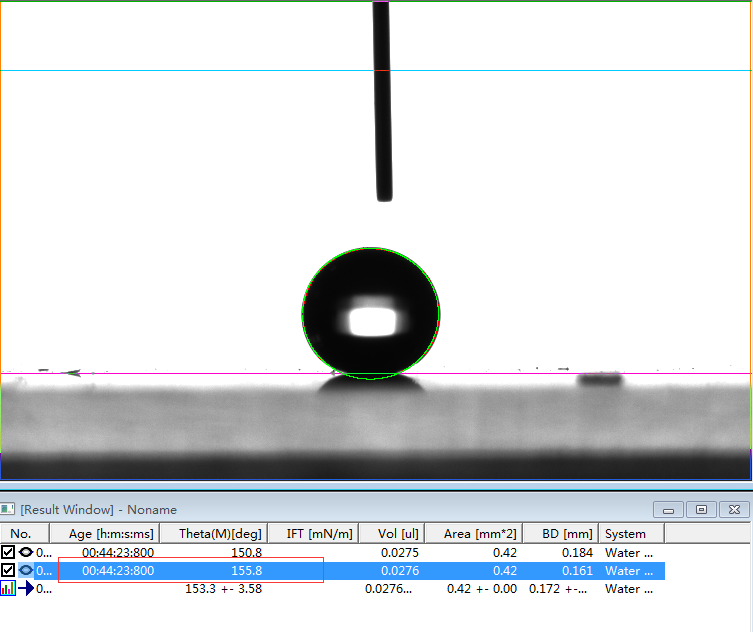Viewport: 753px width, 632px height.
Task: Click the Age [h:m:s:ms] column header
Action: pyautogui.click(x=111, y=534)
